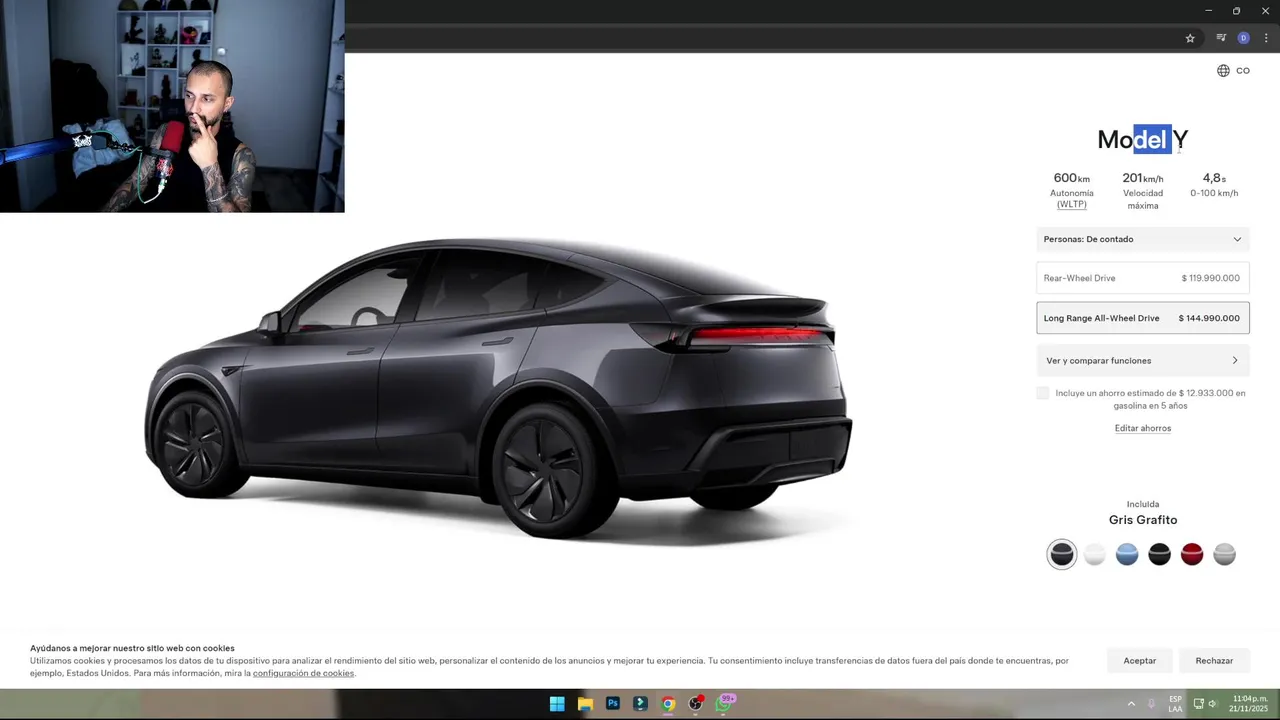Click the Ayúdanos a mejorar cookies heading

[x=132, y=649]
